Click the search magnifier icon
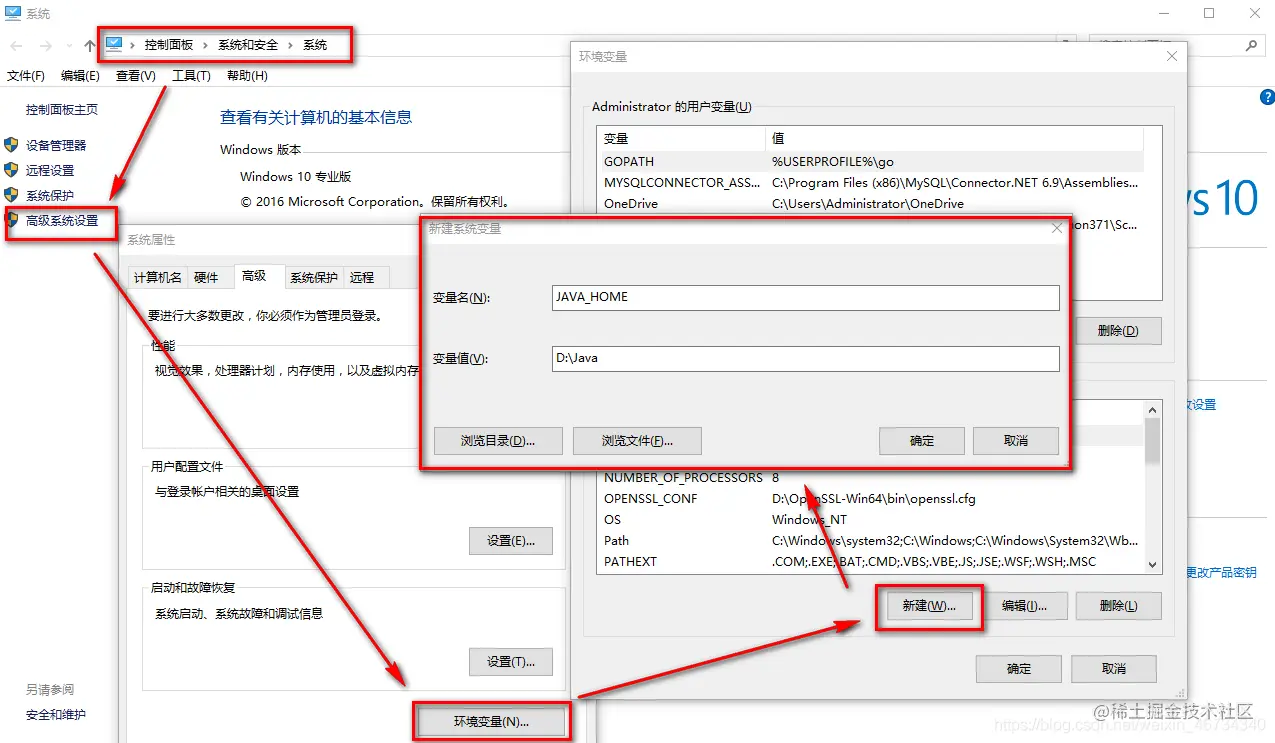Viewport: 1275px width, 743px height. [1250, 46]
